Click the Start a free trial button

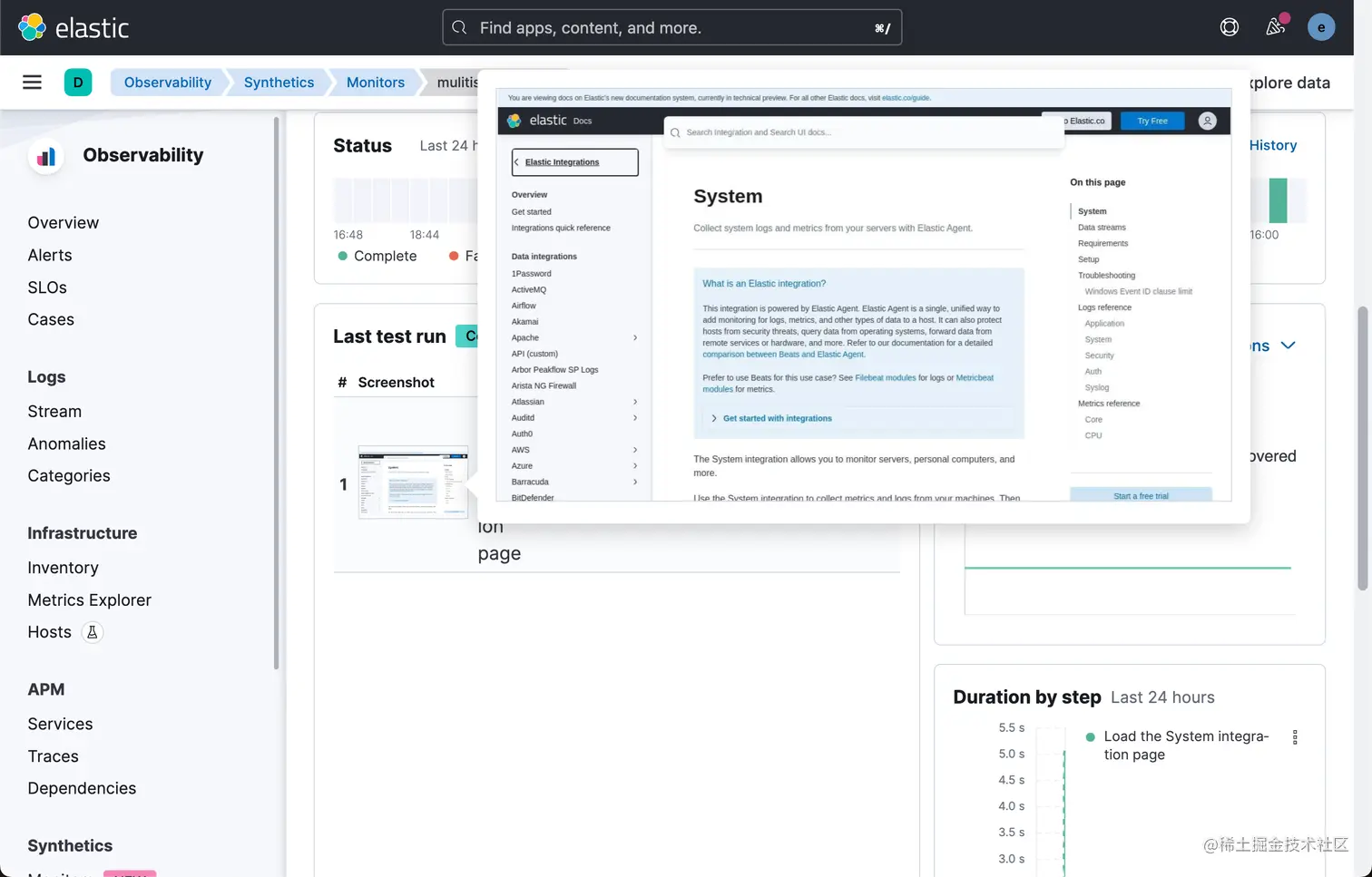tap(1141, 495)
